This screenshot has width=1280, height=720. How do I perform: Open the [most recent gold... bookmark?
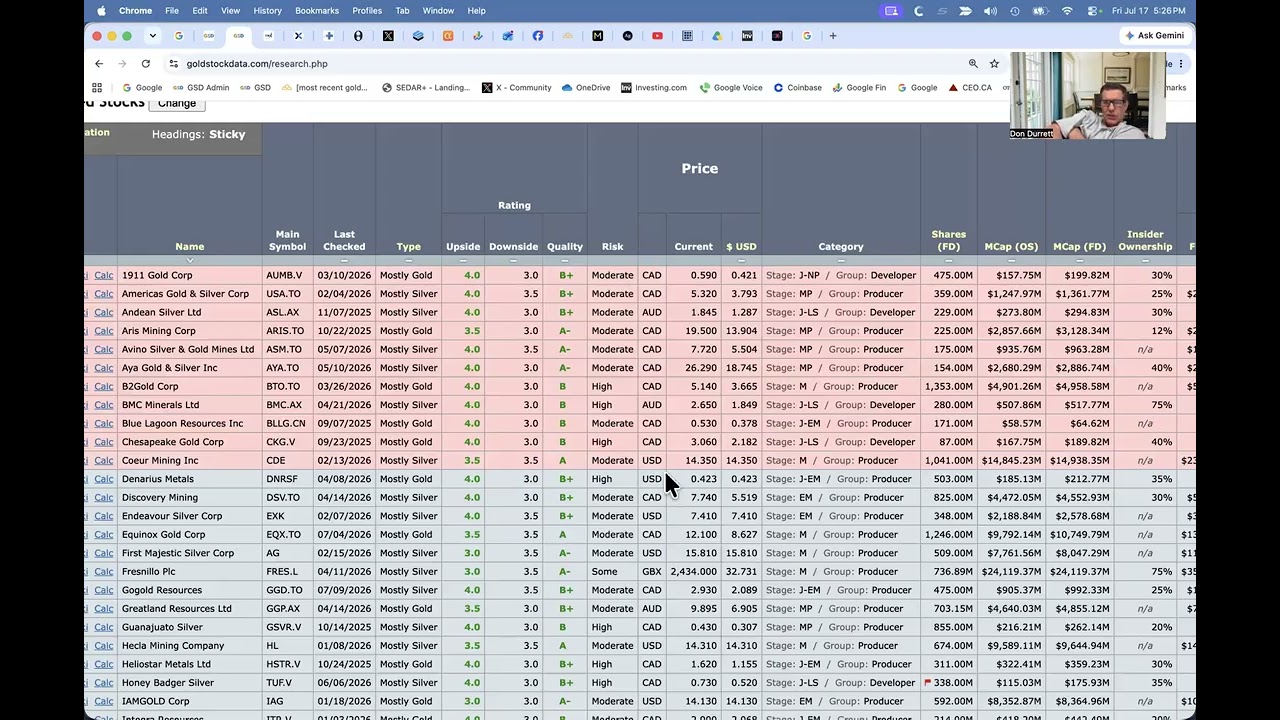[325, 88]
